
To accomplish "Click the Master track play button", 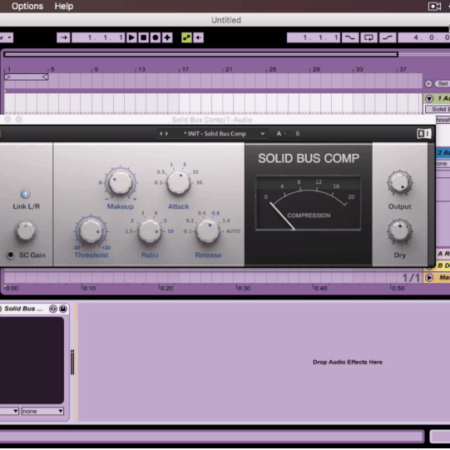I will point(429,277).
